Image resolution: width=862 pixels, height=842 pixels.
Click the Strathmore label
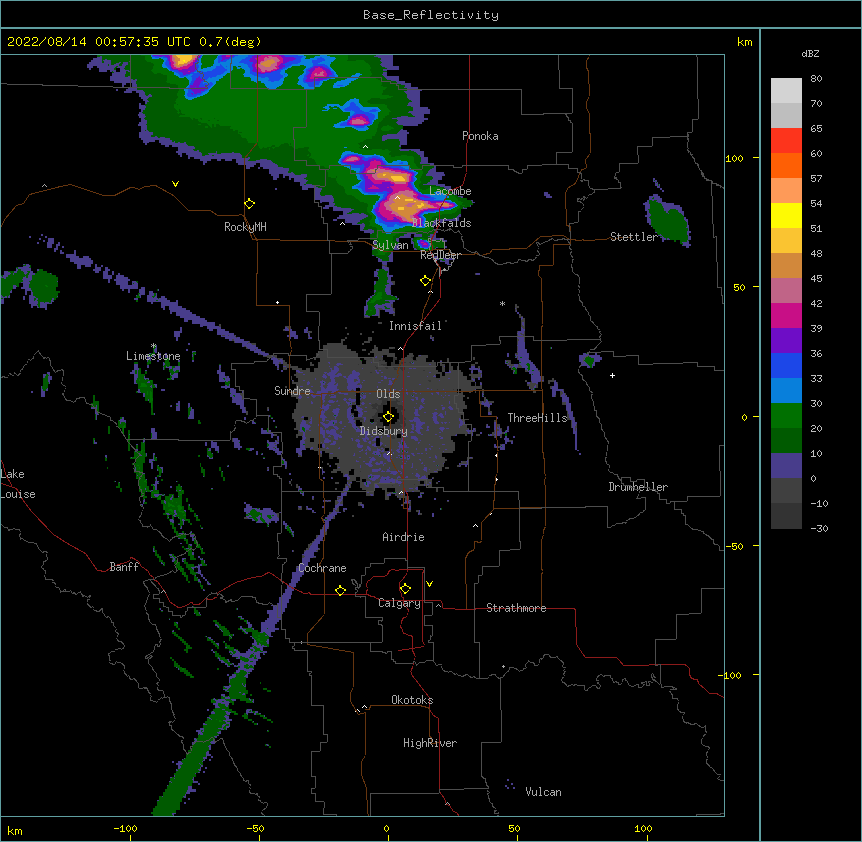[516, 608]
